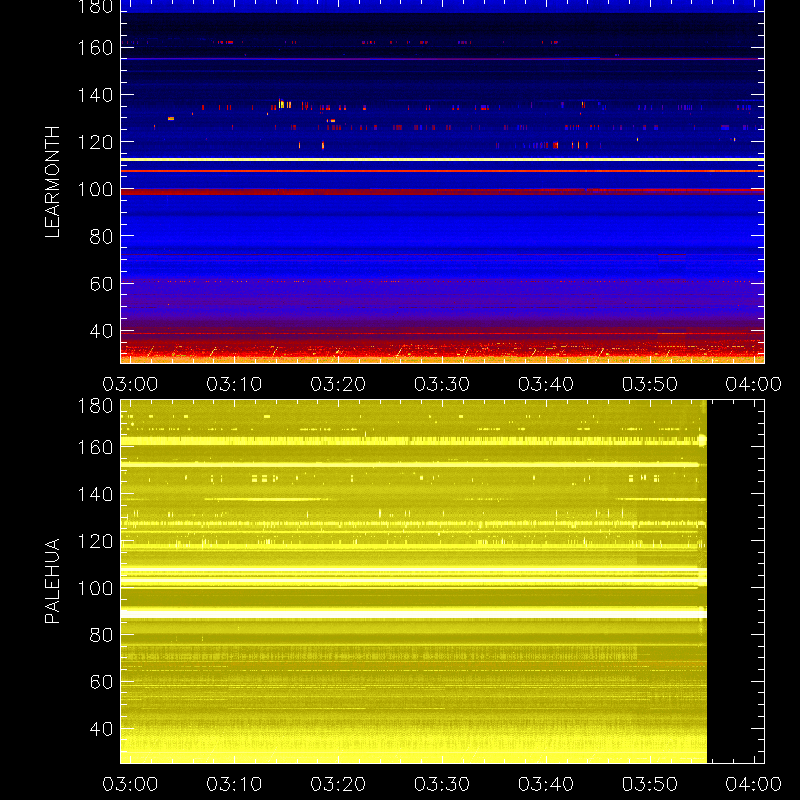Select the 140 tick label on the Learmonth plot
This screenshot has width=800, height=800.
(95, 95)
